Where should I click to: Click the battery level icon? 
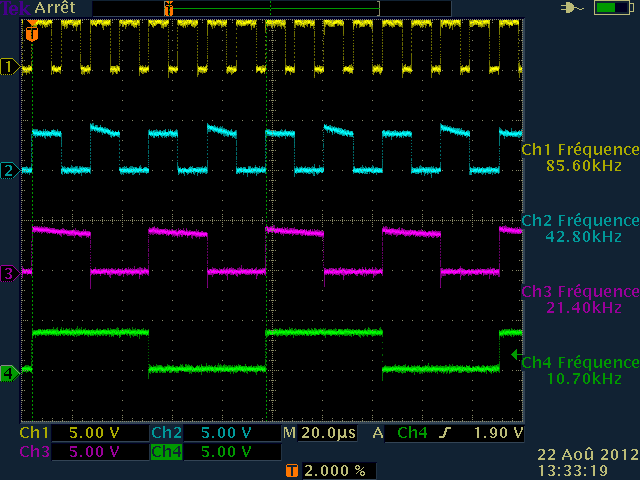(607, 8)
